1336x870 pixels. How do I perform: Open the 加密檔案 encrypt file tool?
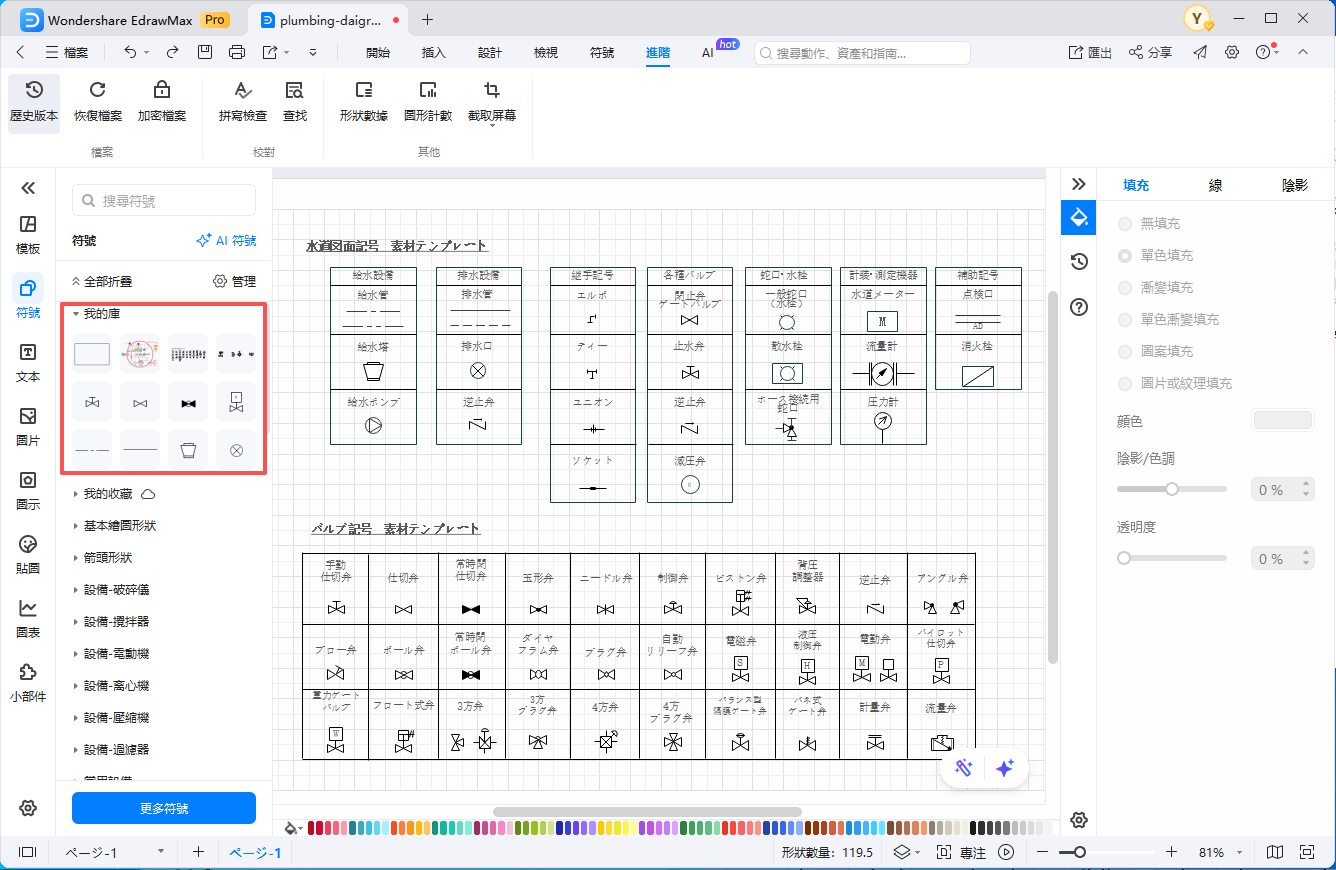tap(161, 90)
